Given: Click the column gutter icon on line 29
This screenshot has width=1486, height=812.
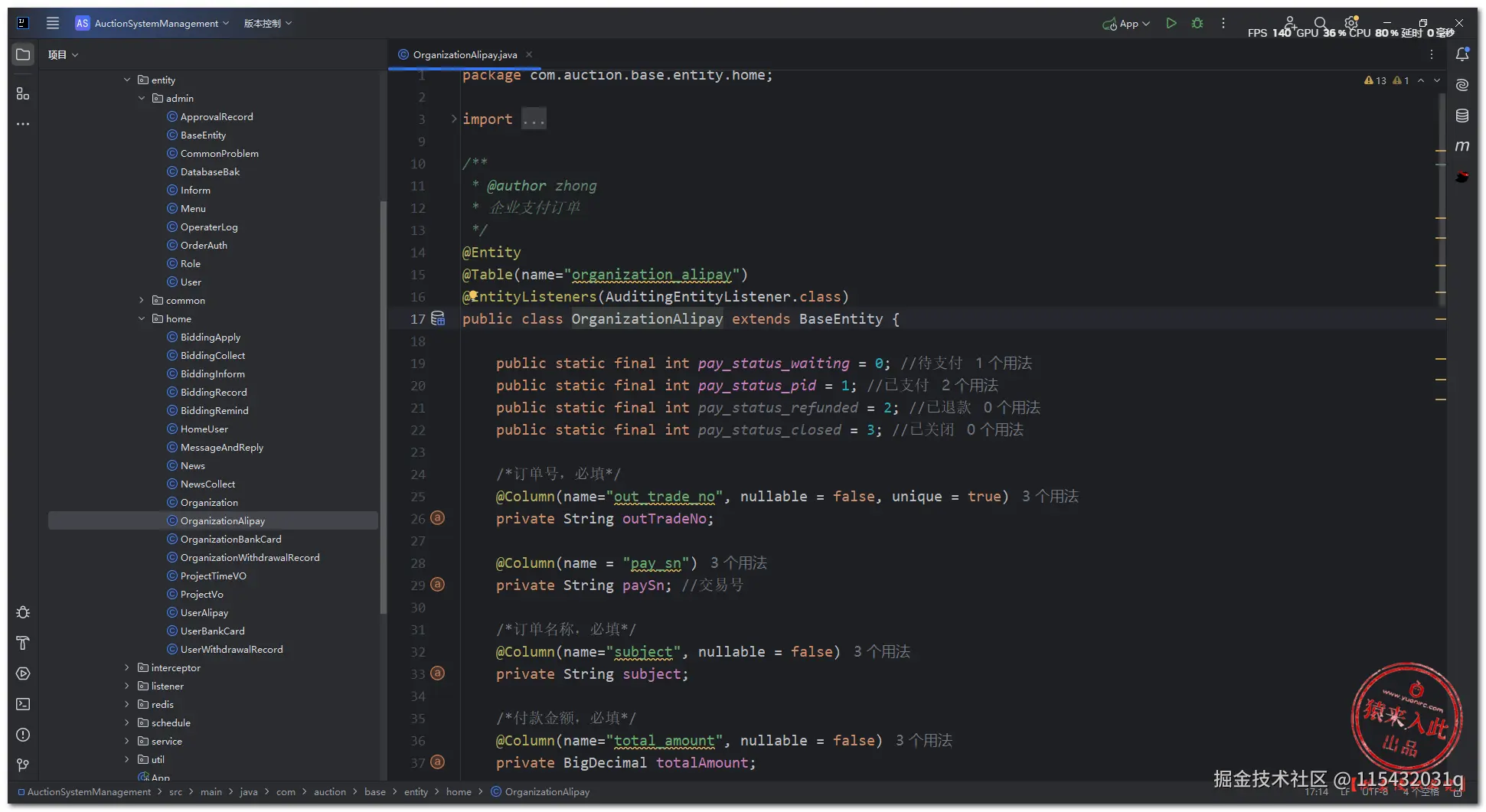Looking at the screenshot, I should tap(437, 585).
